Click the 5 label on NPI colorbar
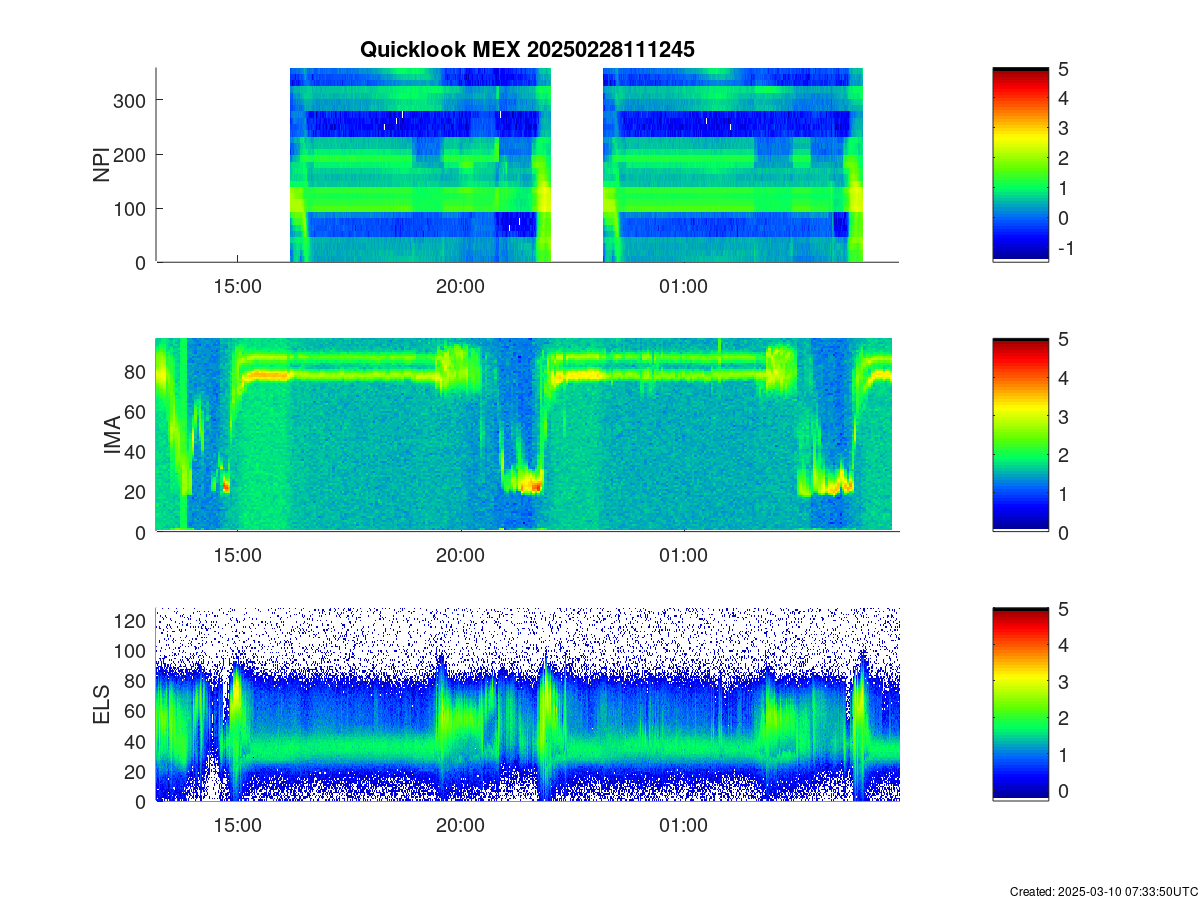The image size is (1200, 900). 1064,68
